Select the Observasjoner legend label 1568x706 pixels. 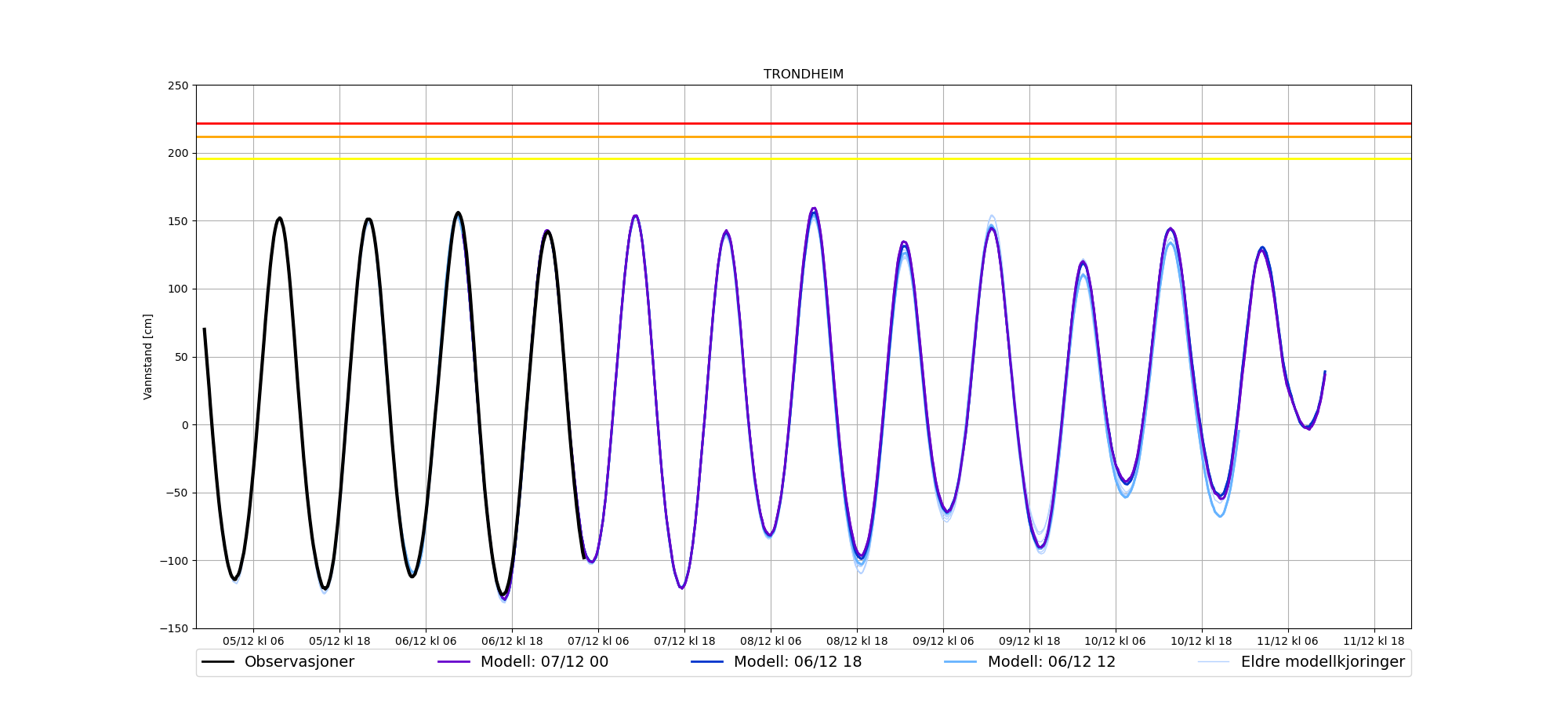click(x=299, y=662)
